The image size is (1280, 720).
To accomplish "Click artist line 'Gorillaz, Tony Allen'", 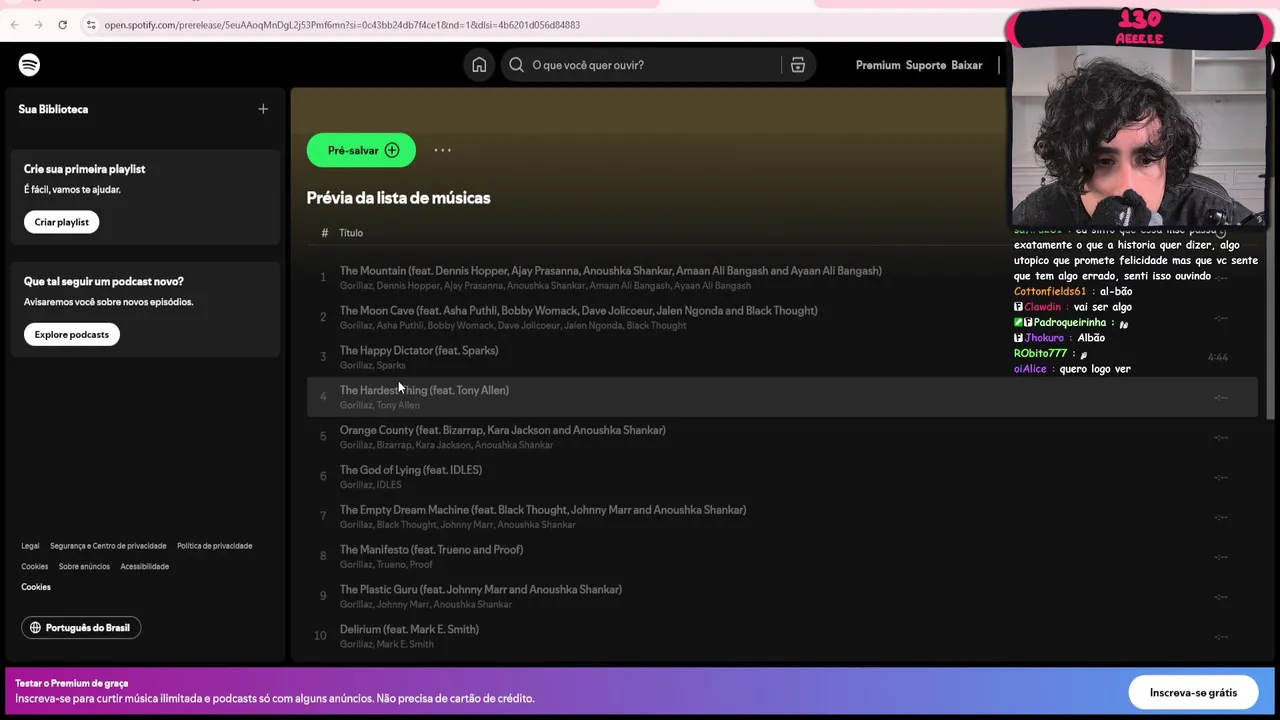I will click(379, 405).
